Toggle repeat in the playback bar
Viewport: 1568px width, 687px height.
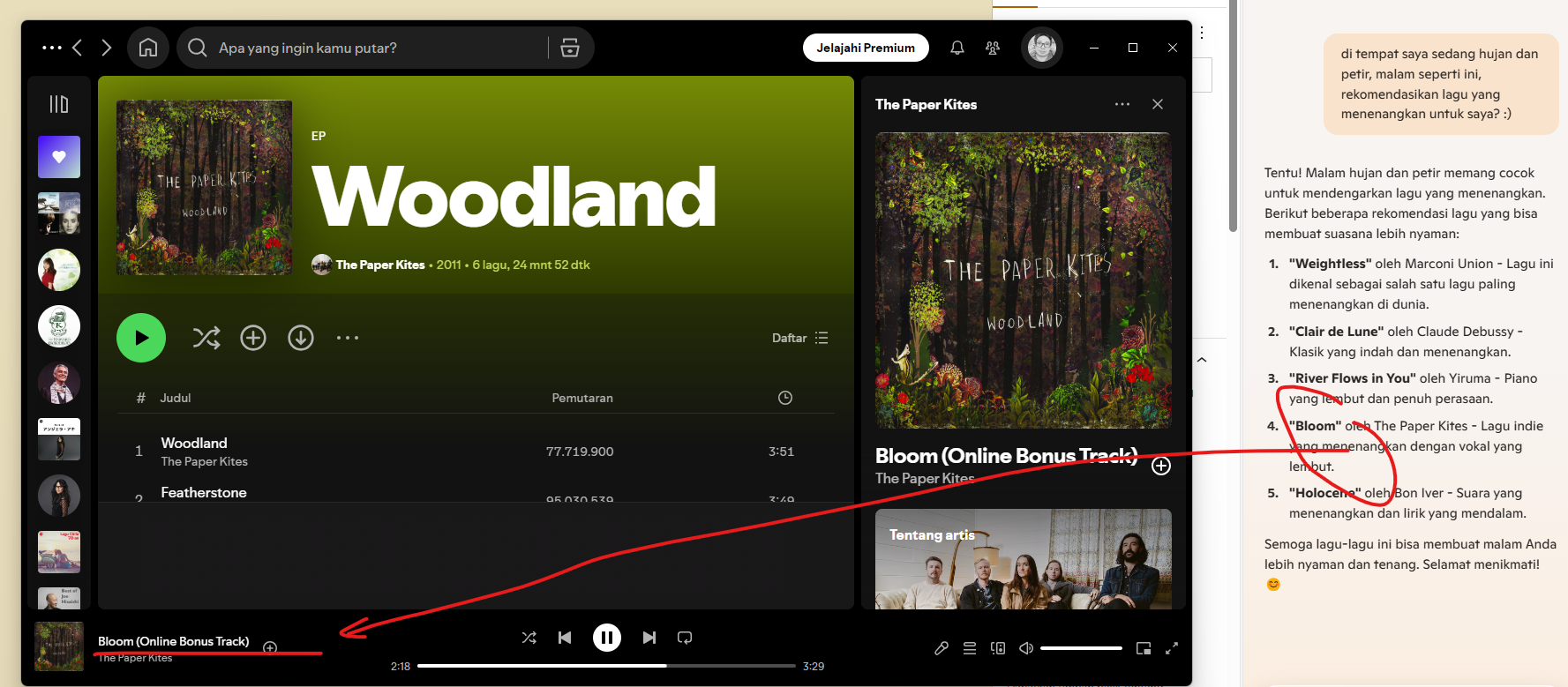[685, 638]
